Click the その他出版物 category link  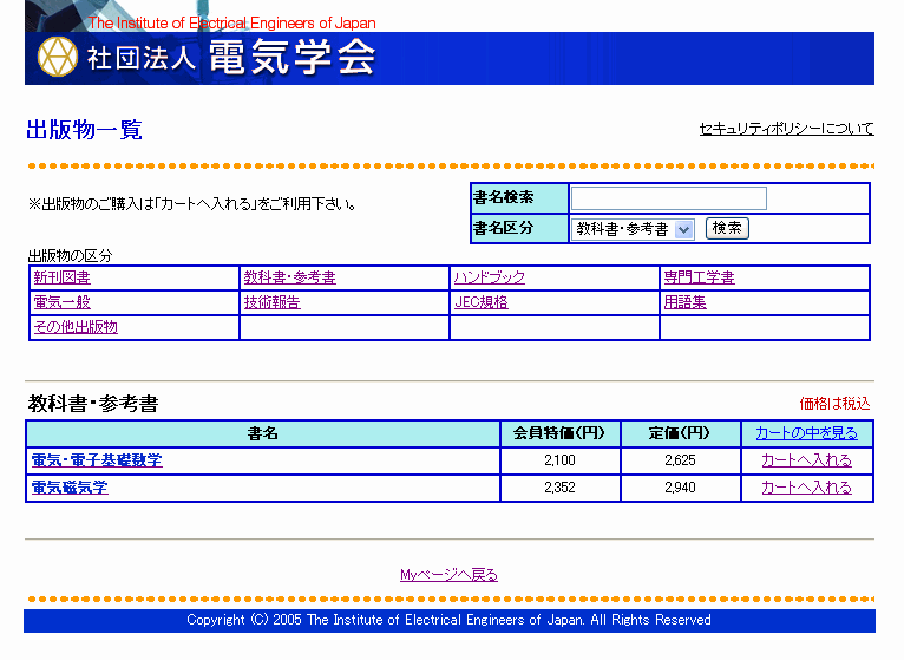76,327
